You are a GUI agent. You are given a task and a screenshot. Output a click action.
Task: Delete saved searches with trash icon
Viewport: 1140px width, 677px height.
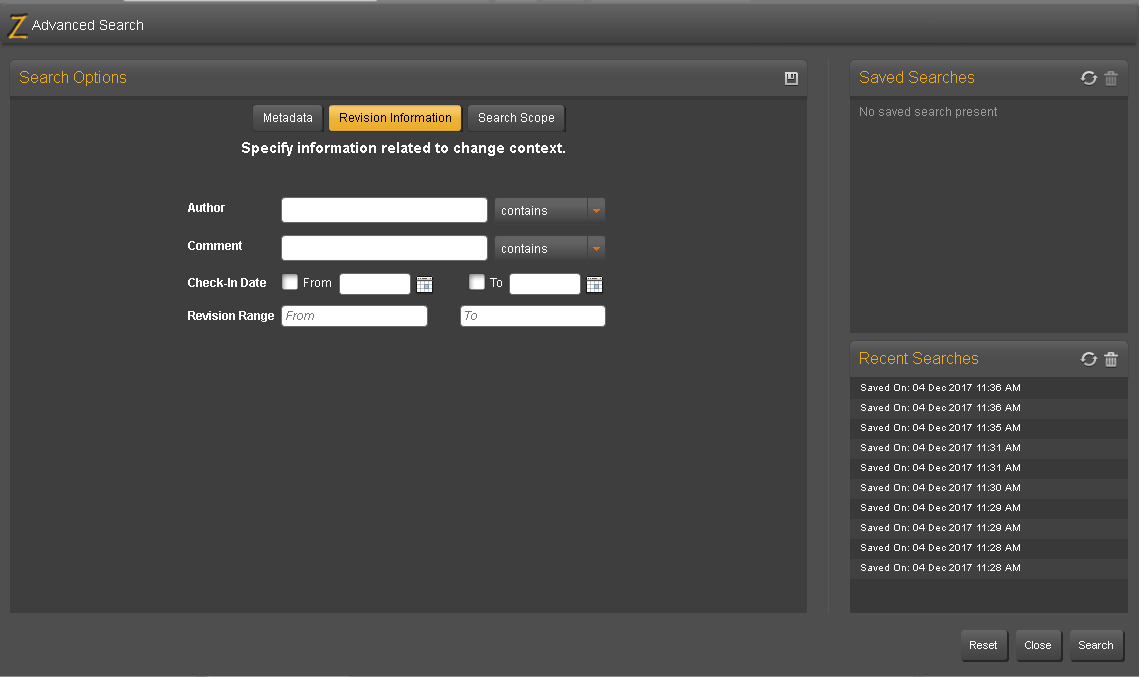point(1111,78)
